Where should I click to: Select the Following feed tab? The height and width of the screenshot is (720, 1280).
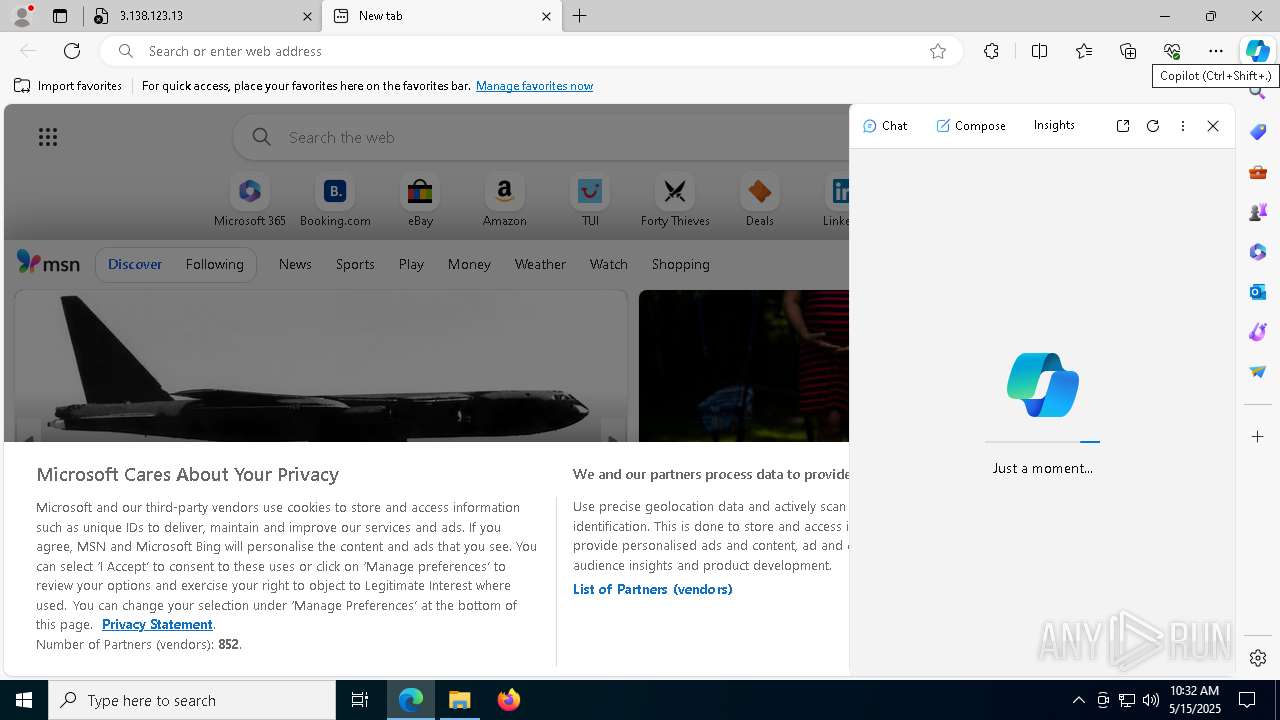pyautogui.click(x=214, y=264)
